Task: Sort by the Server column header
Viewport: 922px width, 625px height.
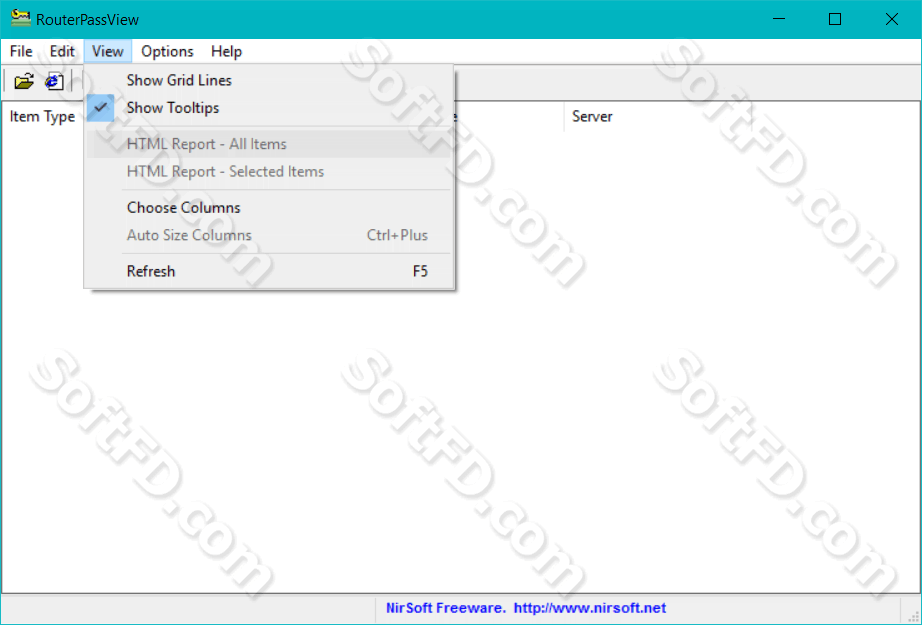Action: [657, 116]
